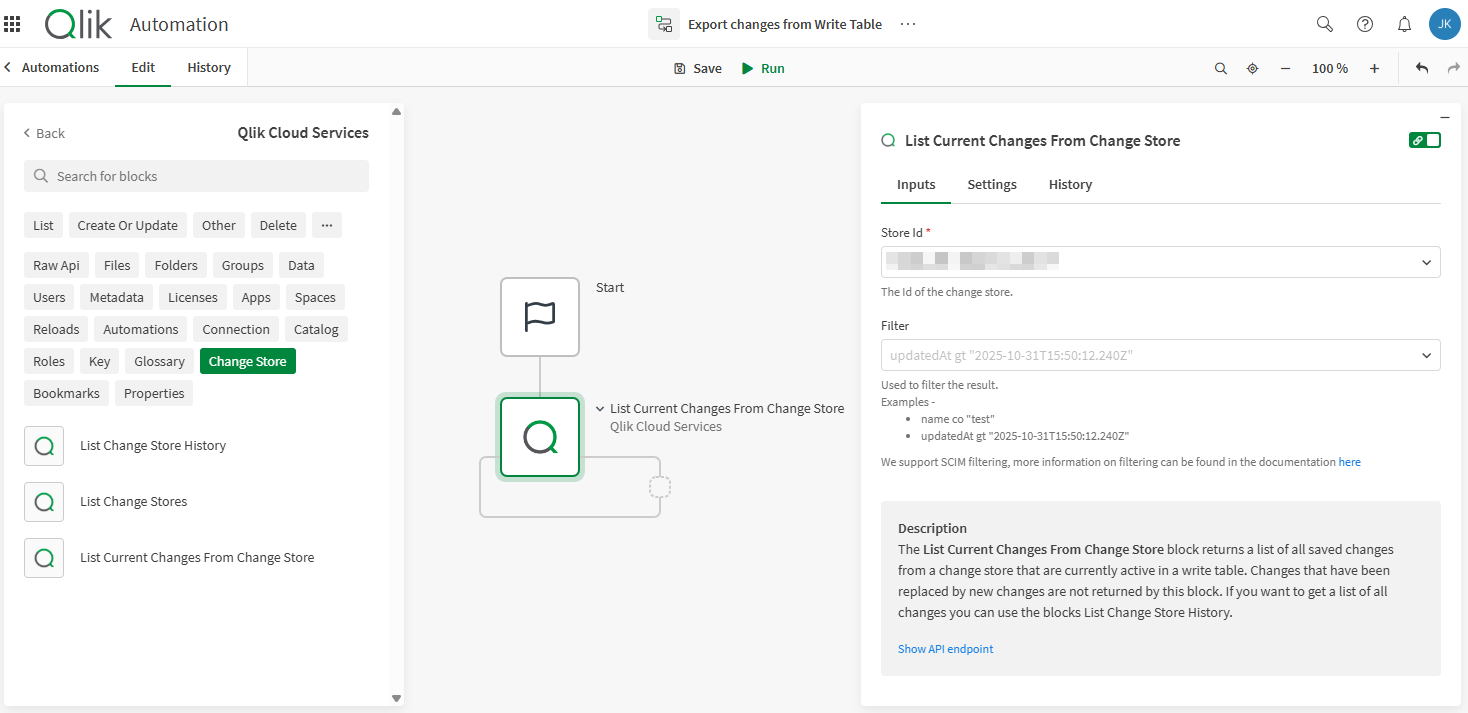Click the undo arrow icon
The width and height of the screenshot is (1468, 713).
(x=1421, y=67)
